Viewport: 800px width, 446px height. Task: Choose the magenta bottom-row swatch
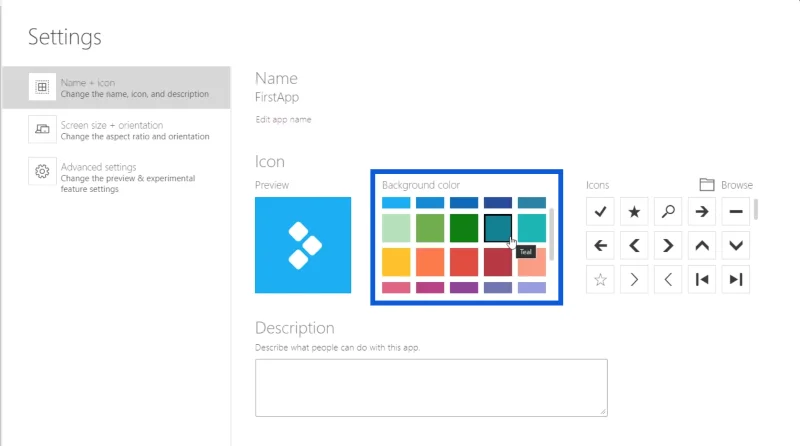[430, 287]
